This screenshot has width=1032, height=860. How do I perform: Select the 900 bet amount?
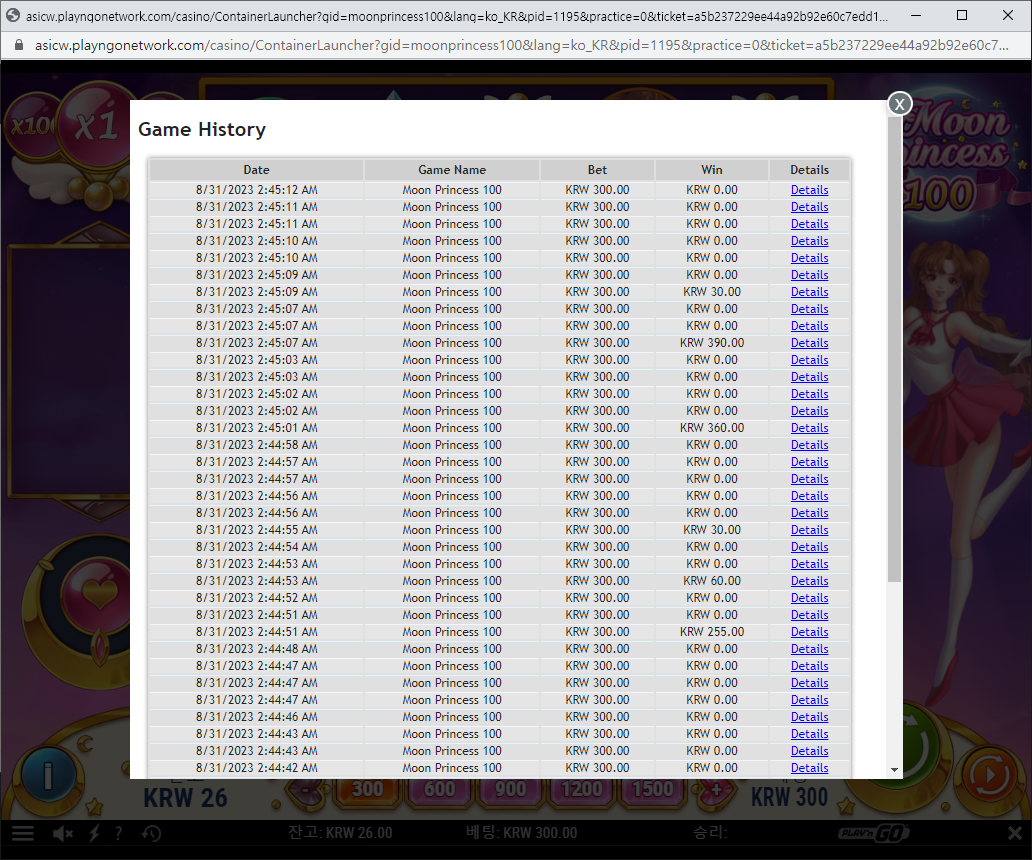(x=510, y=788)
